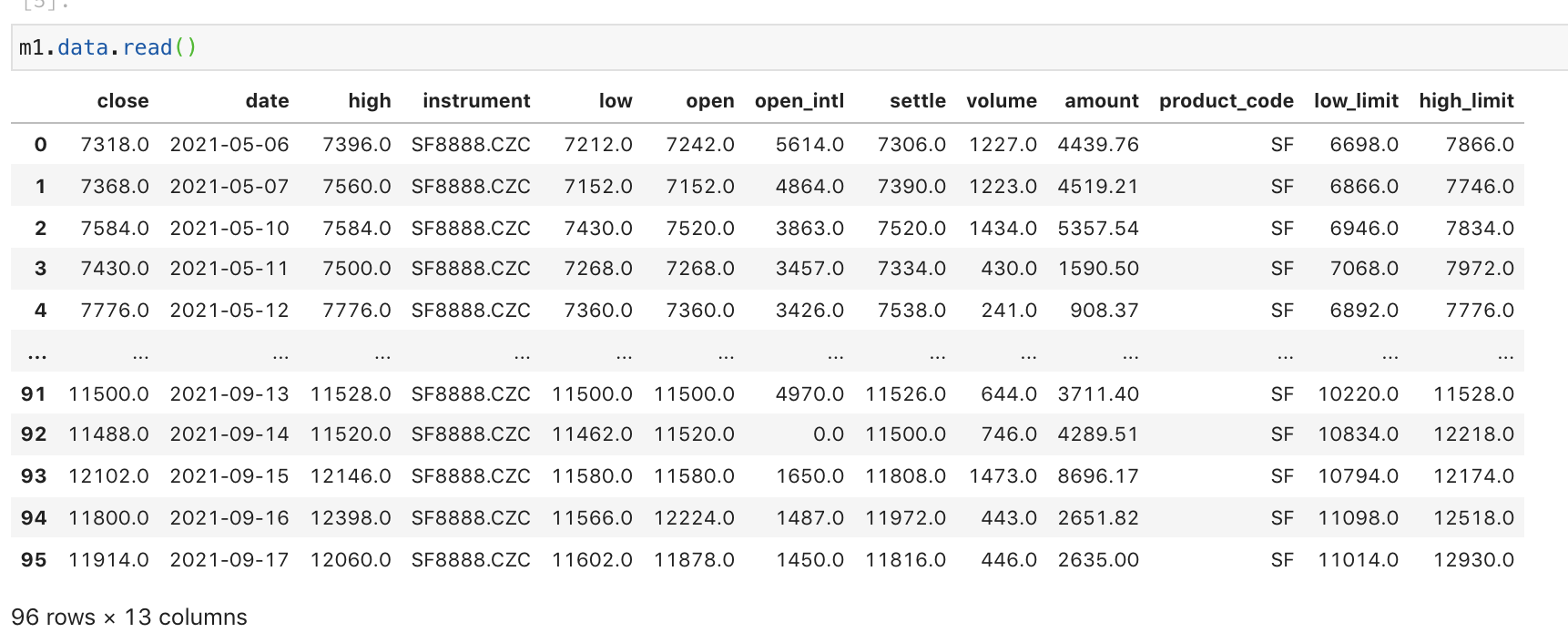The height and width of the screenshot is (643, 1568).
Task: Select row index 0 label
Action: [x=40, y=145]
